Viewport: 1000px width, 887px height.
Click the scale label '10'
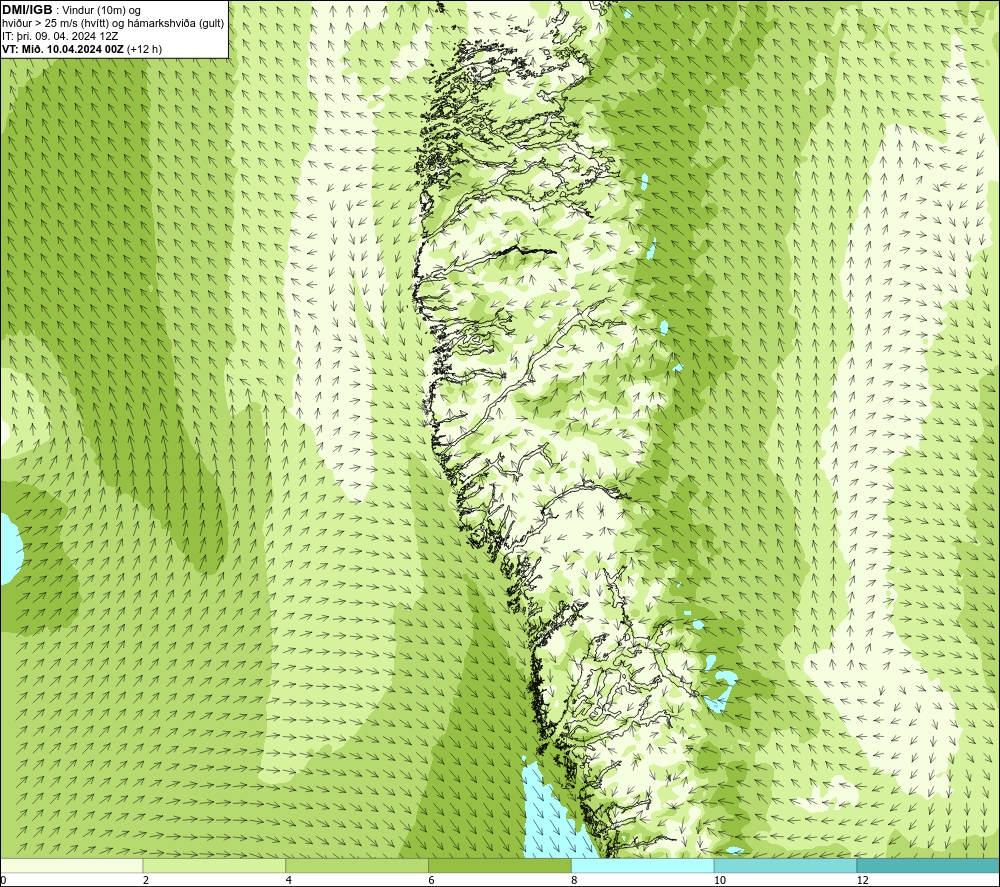coord(720,881)
